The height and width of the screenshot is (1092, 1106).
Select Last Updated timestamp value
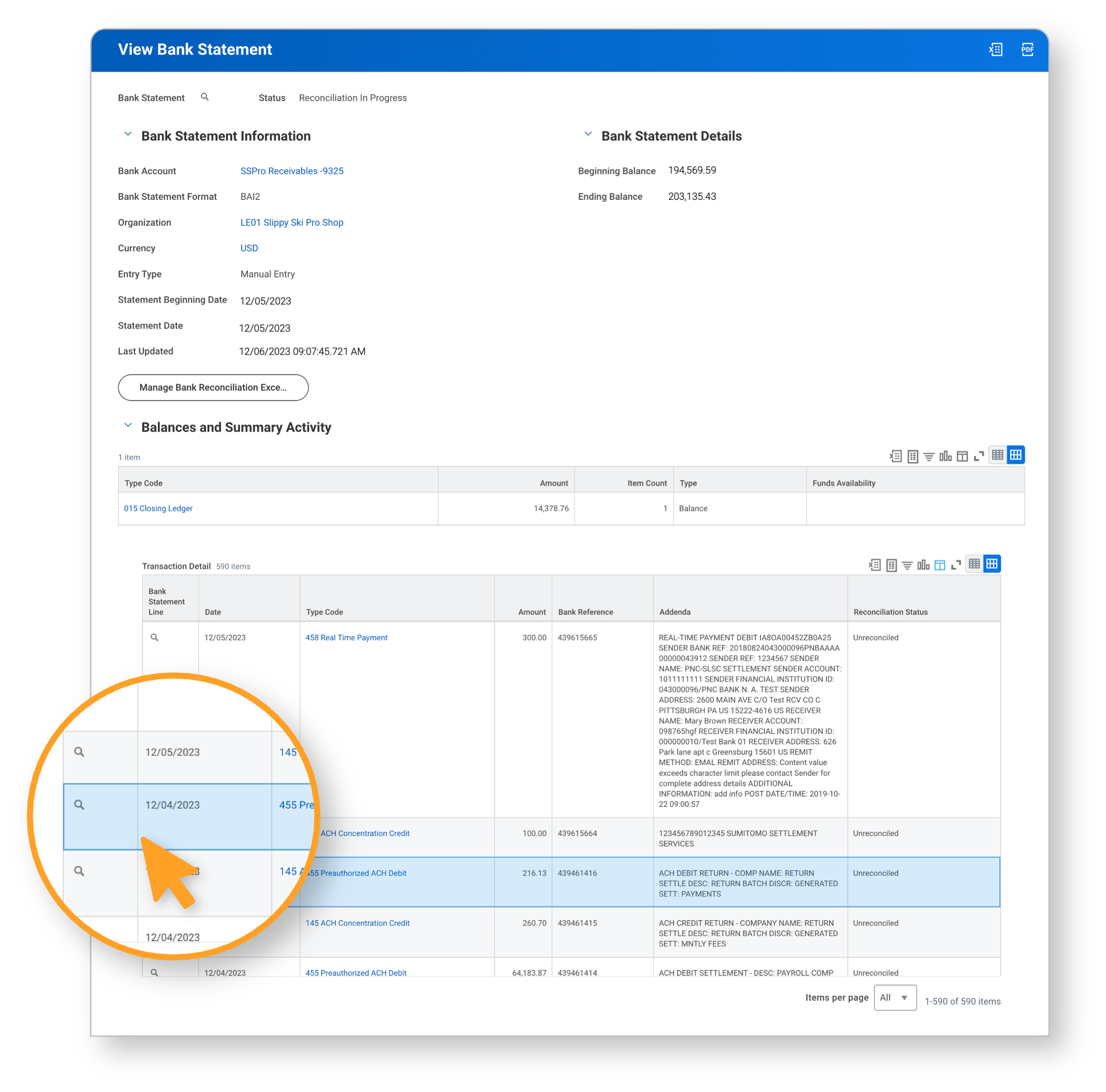coord(302,352)
